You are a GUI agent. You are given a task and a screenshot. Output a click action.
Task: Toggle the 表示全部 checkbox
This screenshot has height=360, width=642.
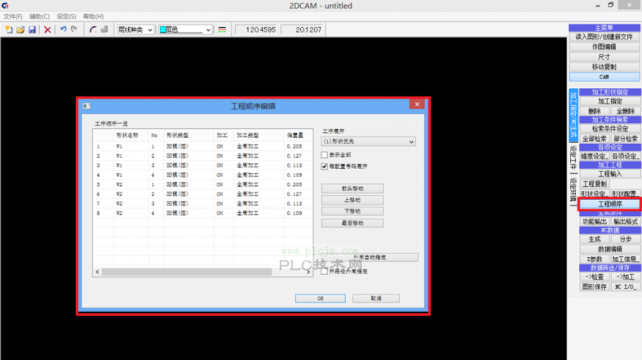click(324, 155)
